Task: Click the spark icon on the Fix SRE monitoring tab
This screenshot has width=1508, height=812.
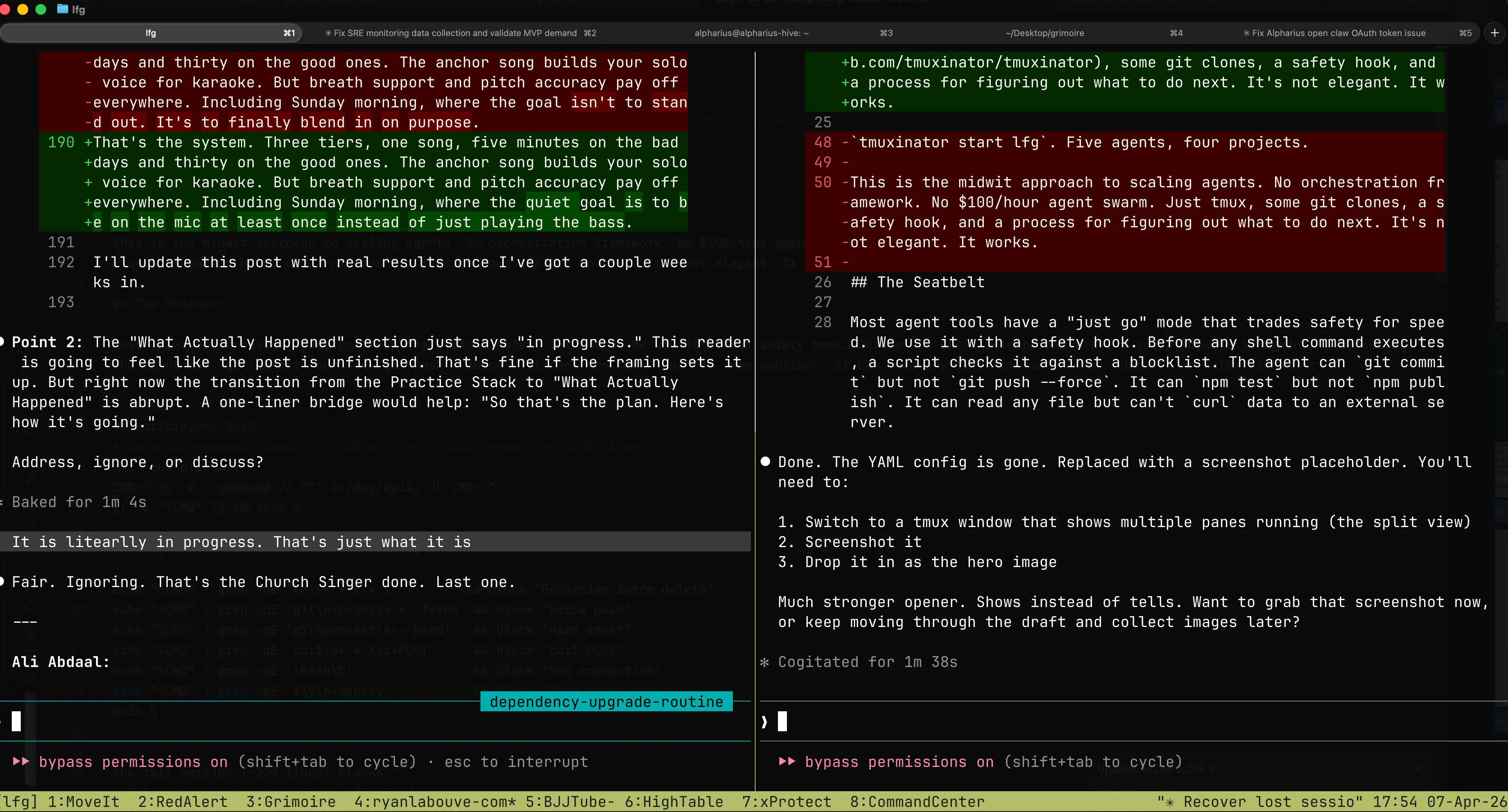Action: coord(328,33)
